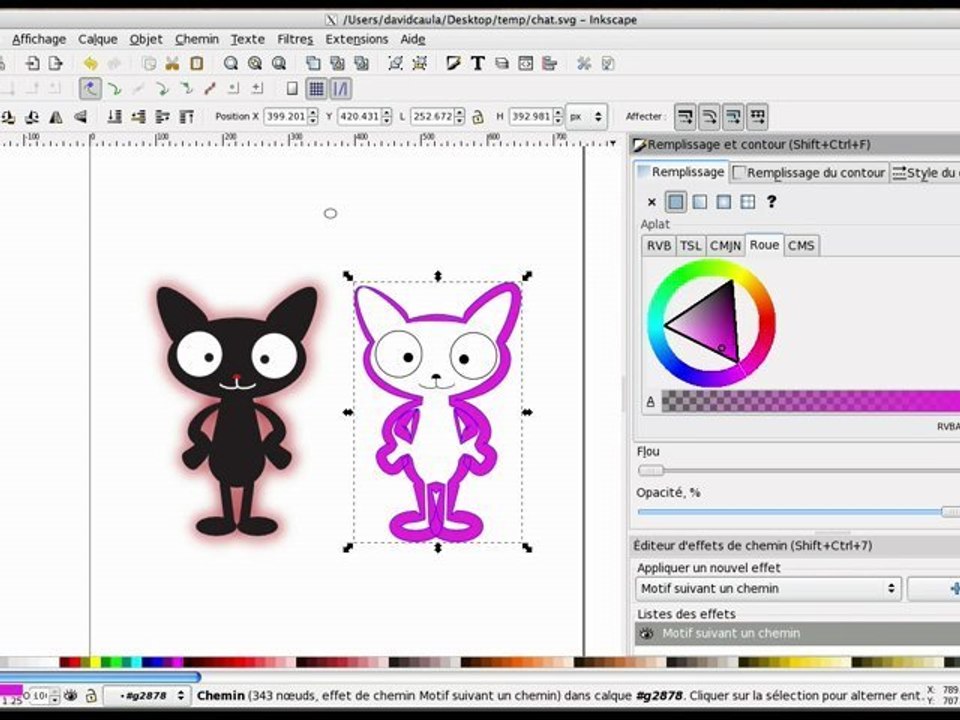Switch to the RVB color tab
This screenshot has width=960, height=720.
pyautogui.click(x=659, y=246)
